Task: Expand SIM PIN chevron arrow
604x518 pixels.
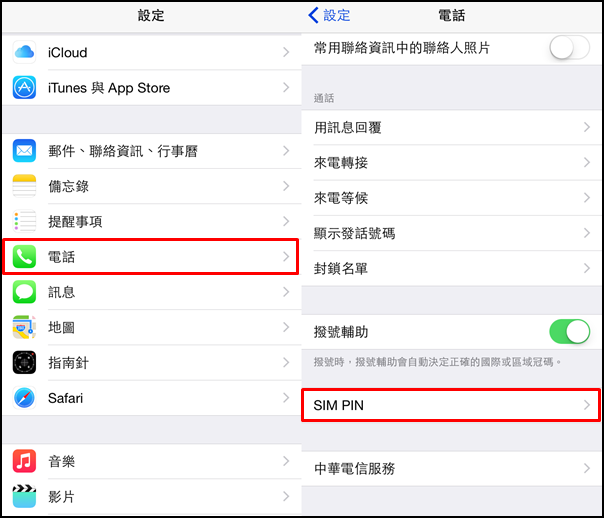Action: 587,405
